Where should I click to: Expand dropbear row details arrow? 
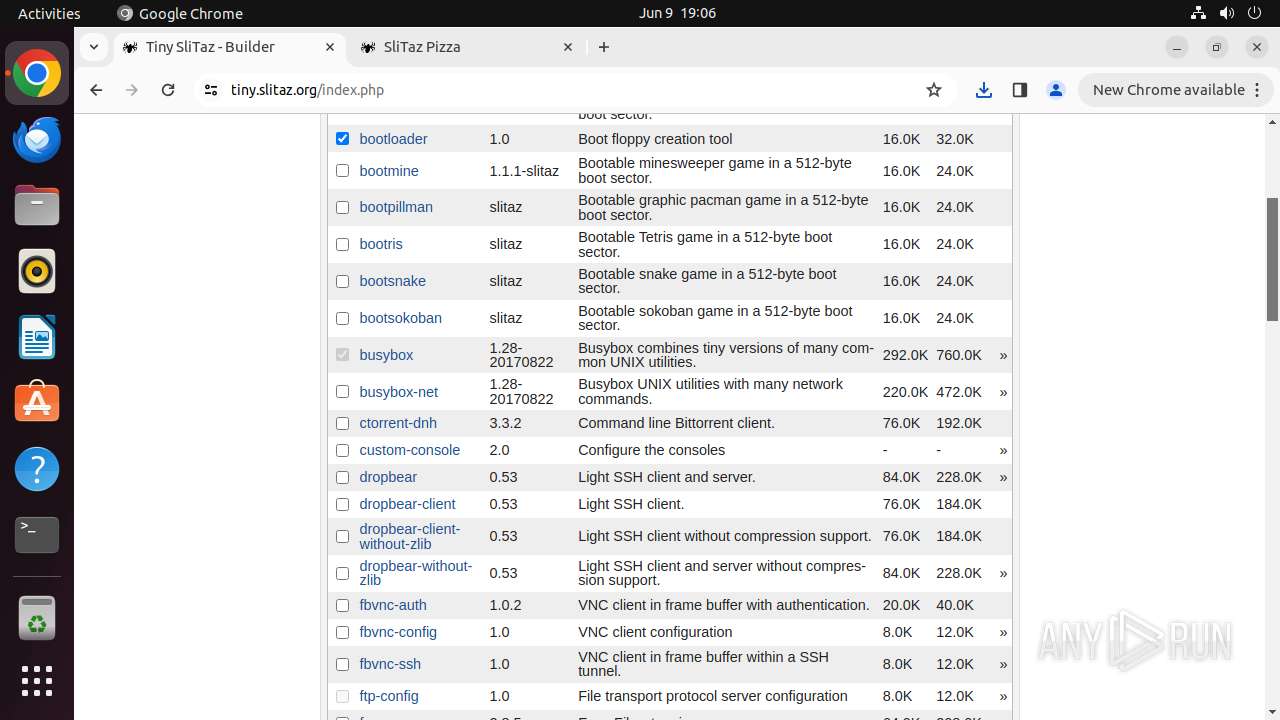coord(1003,477)
